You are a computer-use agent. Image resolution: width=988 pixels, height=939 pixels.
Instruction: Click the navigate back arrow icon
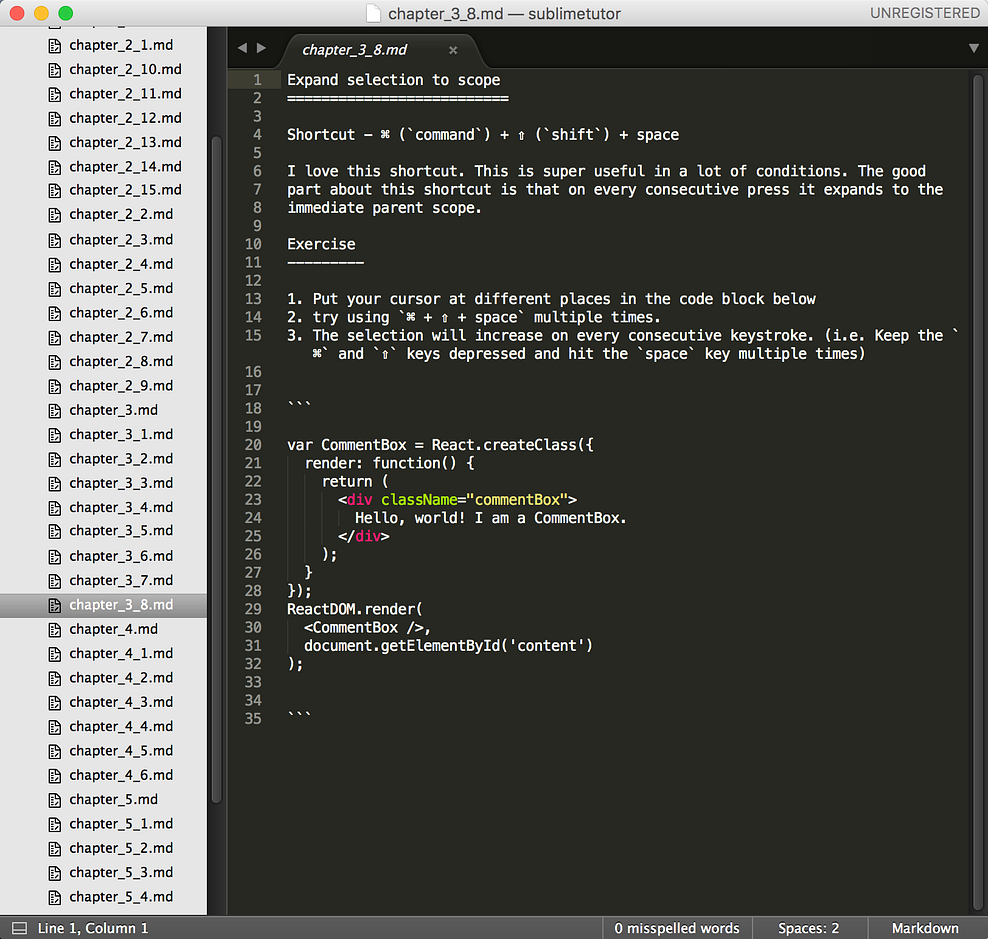(242, 47)
